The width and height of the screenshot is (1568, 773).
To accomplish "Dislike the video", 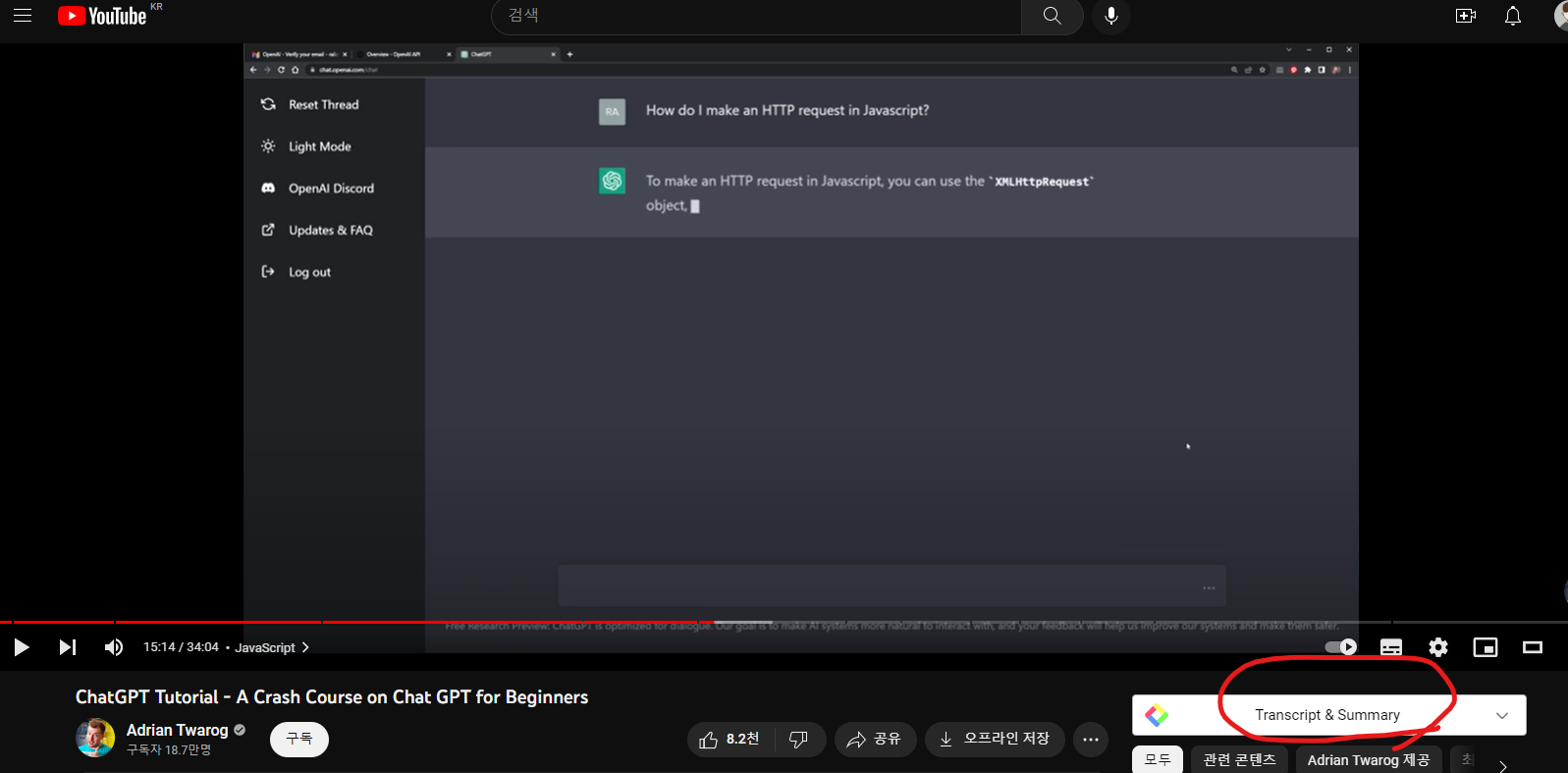I will coord(799,740).
